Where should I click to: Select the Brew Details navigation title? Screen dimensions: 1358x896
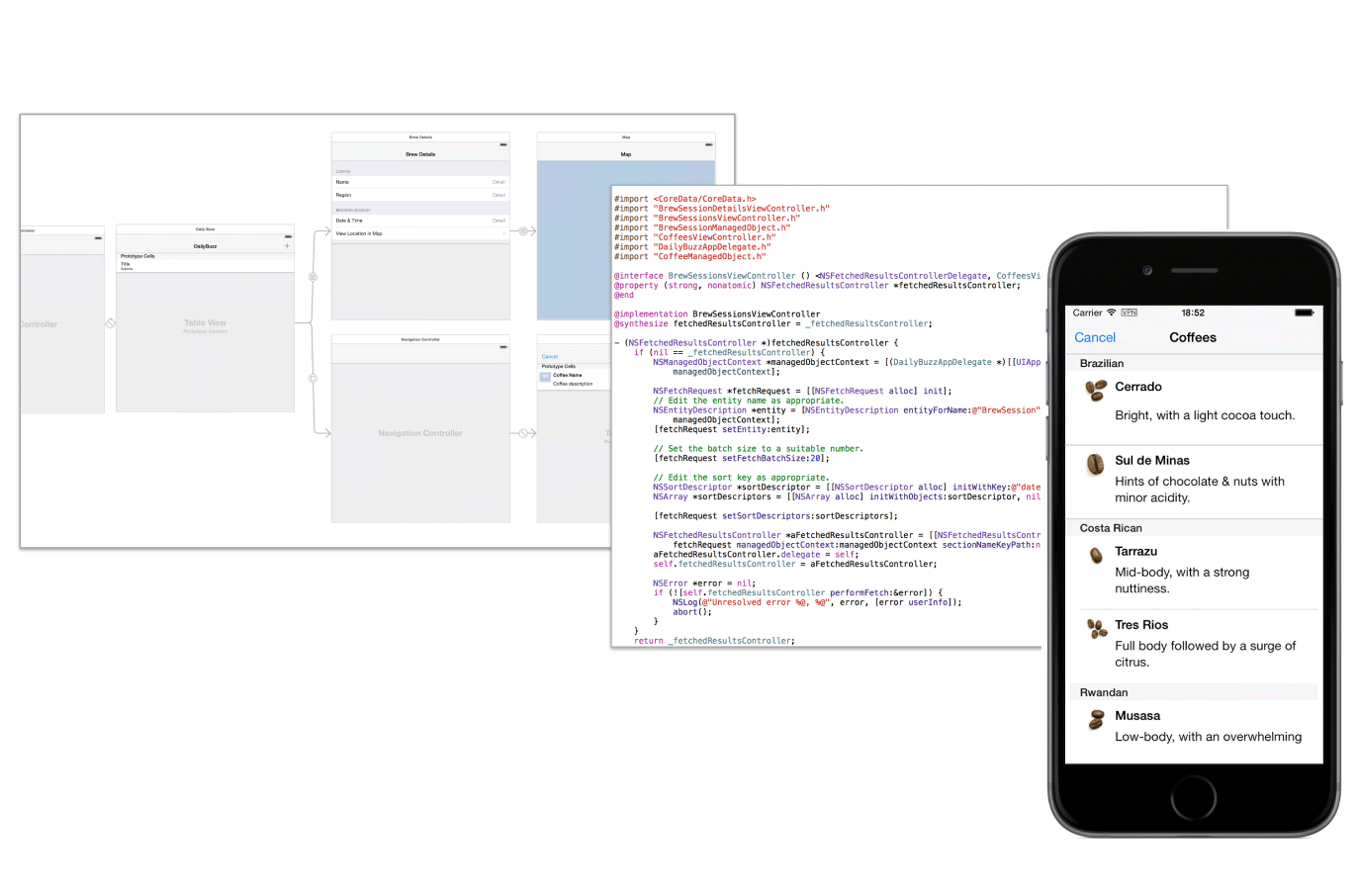[x=420, y=154]
